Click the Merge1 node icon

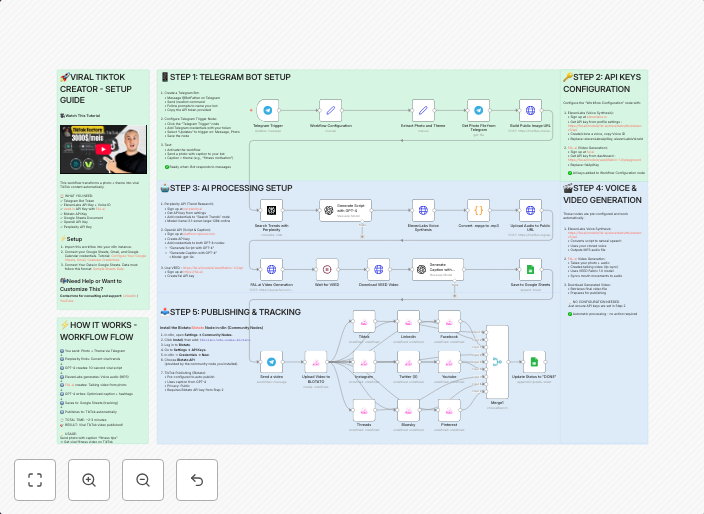[496, 362]
